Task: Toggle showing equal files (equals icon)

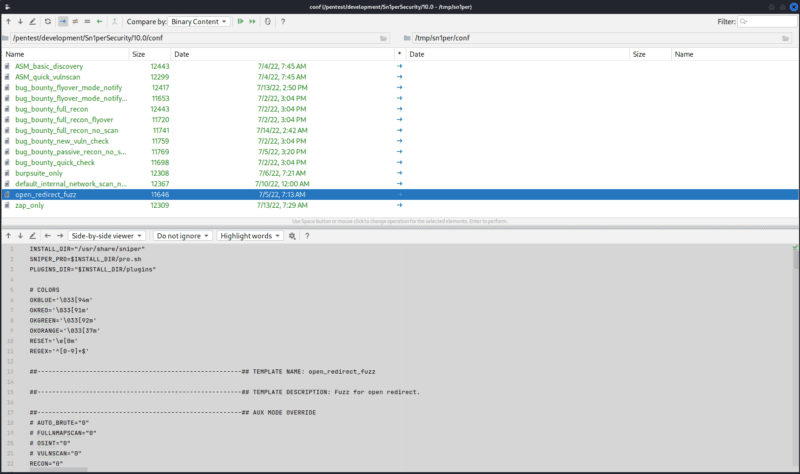Action: [x=87, y=21]
